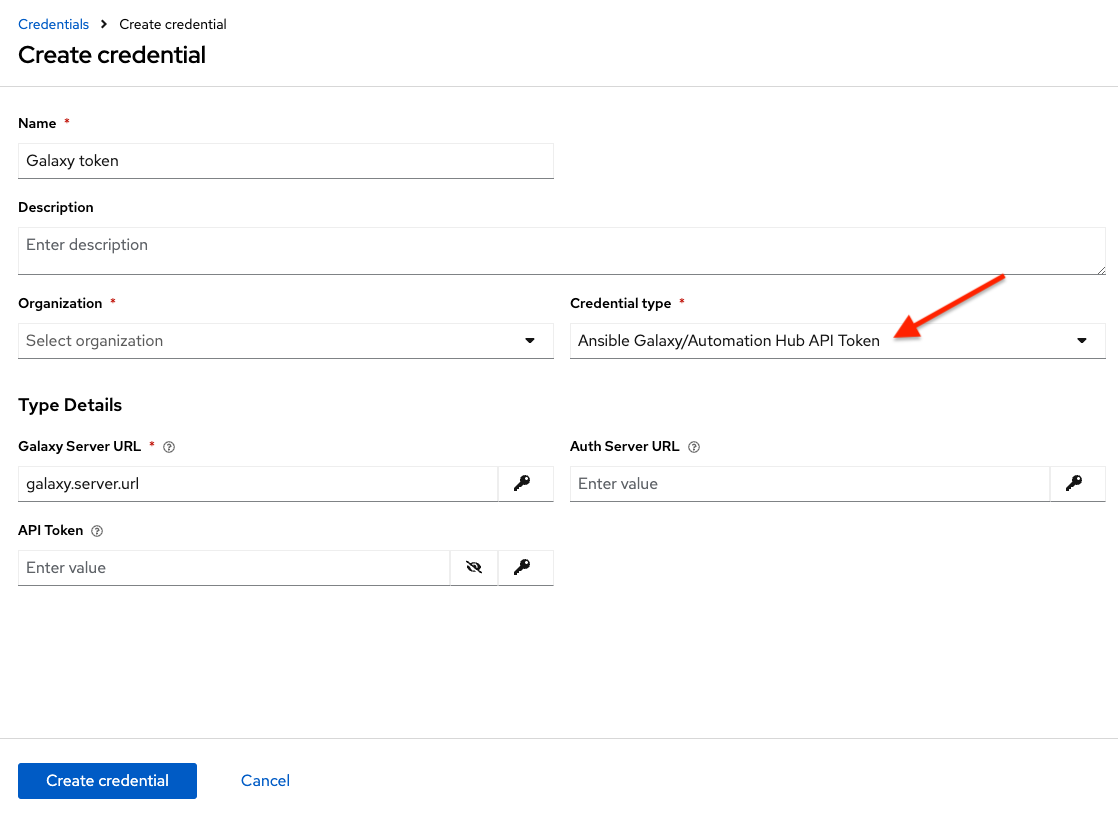The width and height of the screenshot is (1118, 814).
Task: Click the Credential type caret arrow
Action: point(1081,341)
